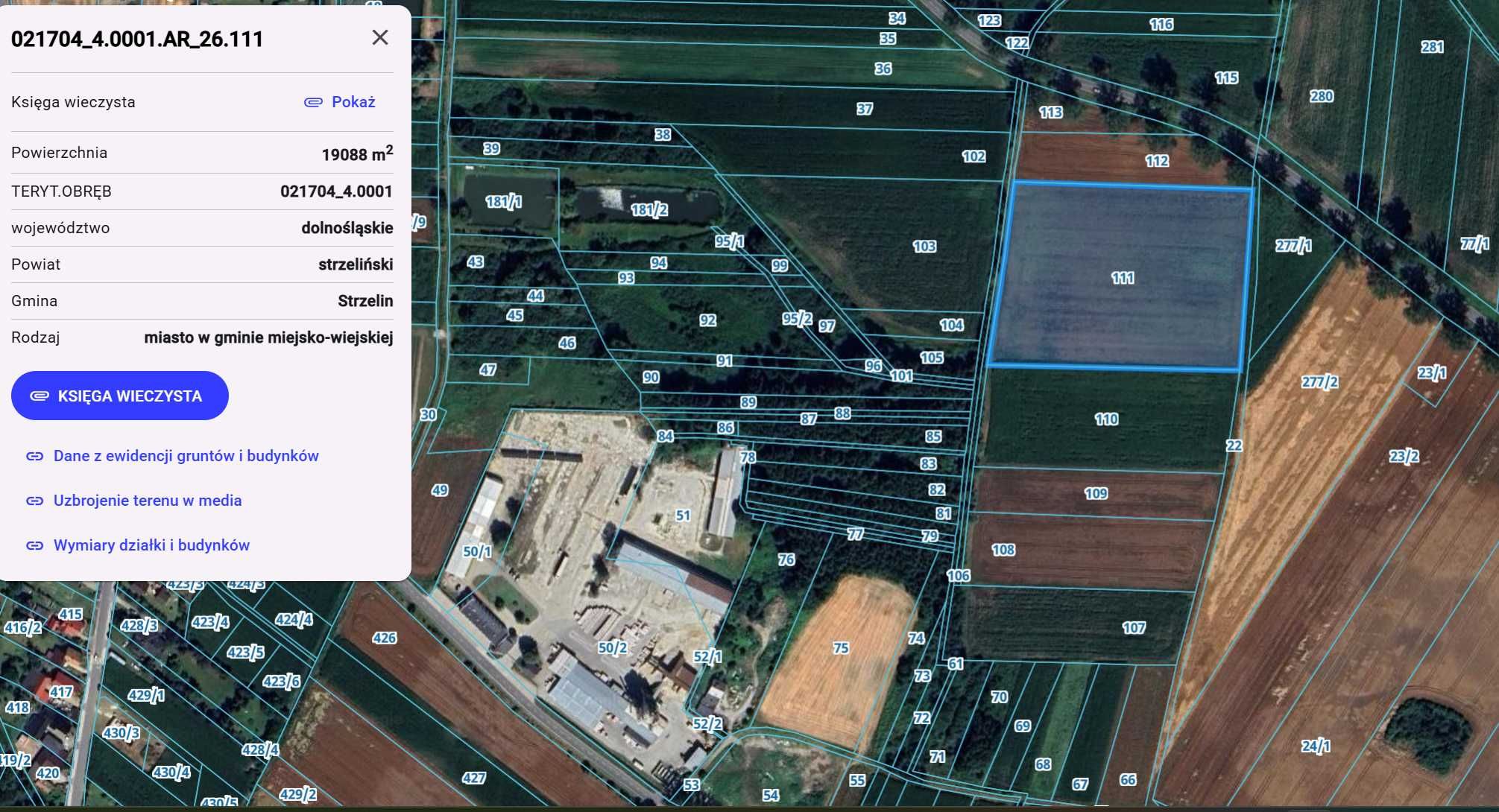Select parcel 426 on the map
Screen dimensions: 1499x812
384,638
